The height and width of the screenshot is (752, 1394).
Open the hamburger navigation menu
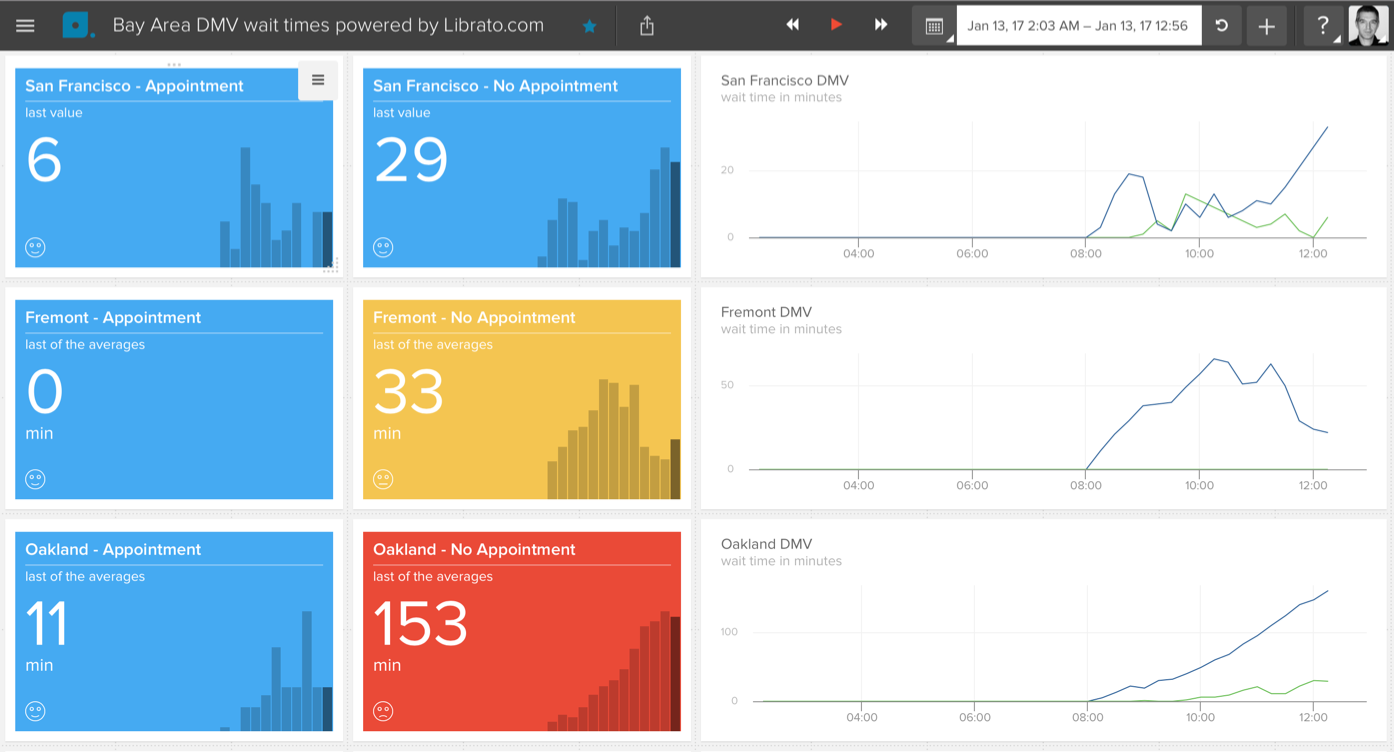[25, 26]
